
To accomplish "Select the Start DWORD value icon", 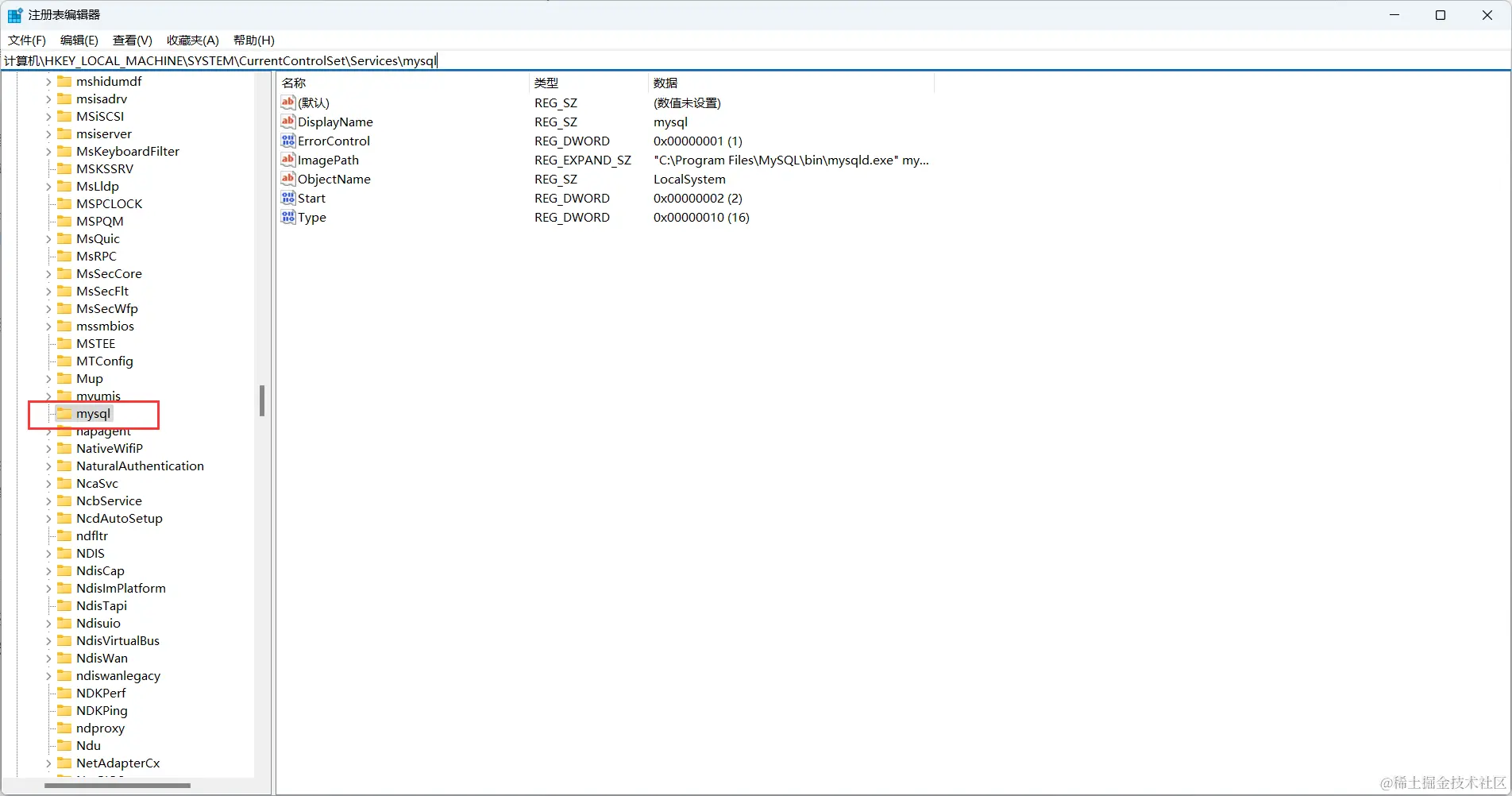I will point(288,198).
